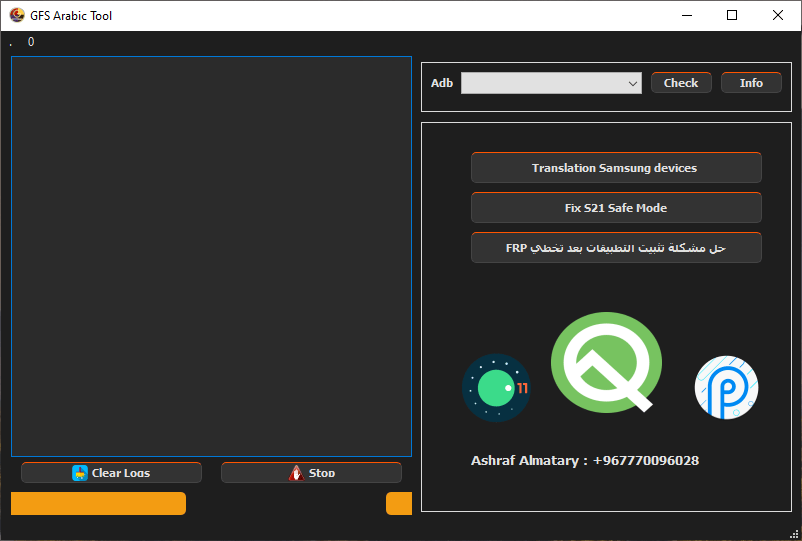Run Translation Samsung devices

tap(616, 168)
